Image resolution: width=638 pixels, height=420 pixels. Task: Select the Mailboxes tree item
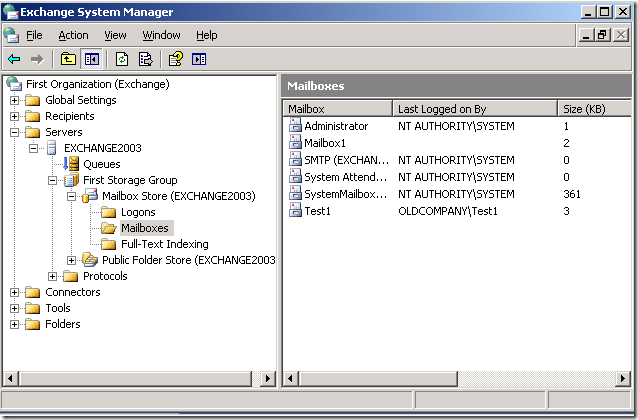pyautogui.click(x=145, y=228)
